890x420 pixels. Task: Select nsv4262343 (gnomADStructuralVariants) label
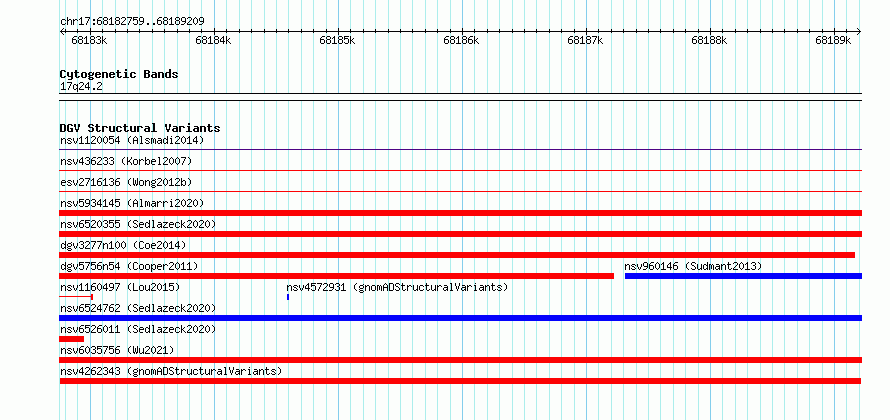[x=171, y=371]
